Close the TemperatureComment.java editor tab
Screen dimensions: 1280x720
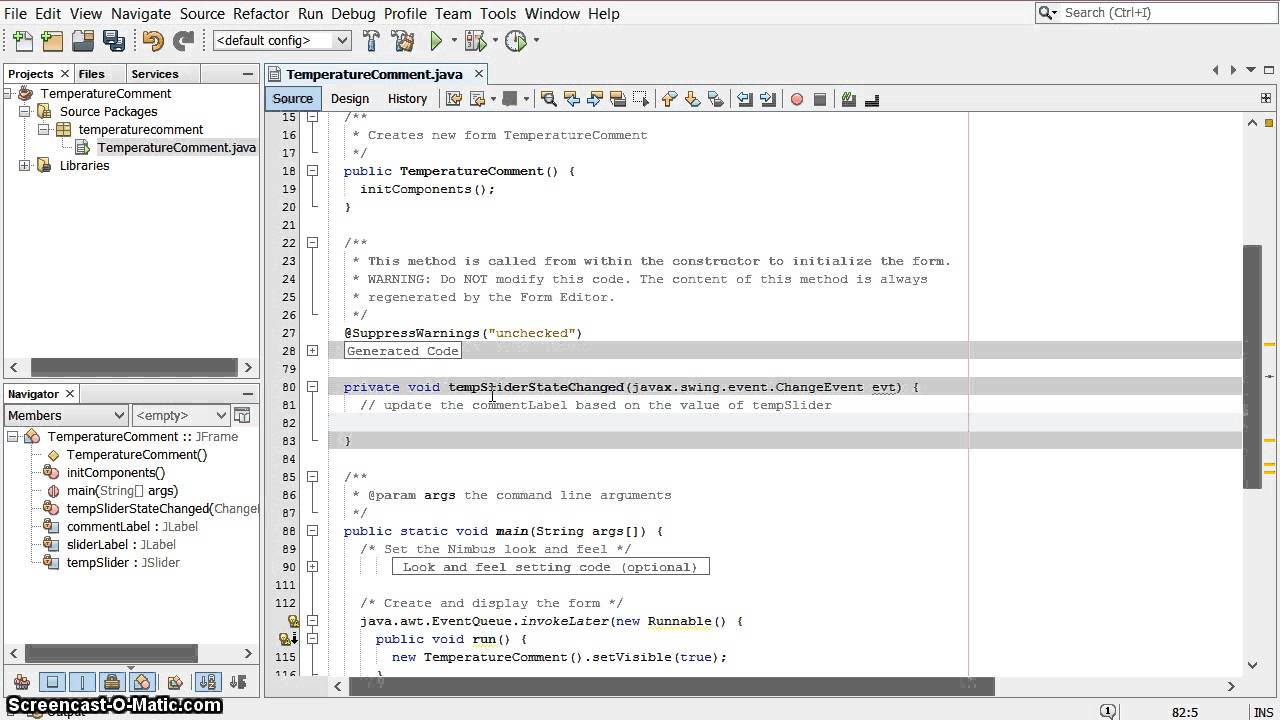click(479, 73)
